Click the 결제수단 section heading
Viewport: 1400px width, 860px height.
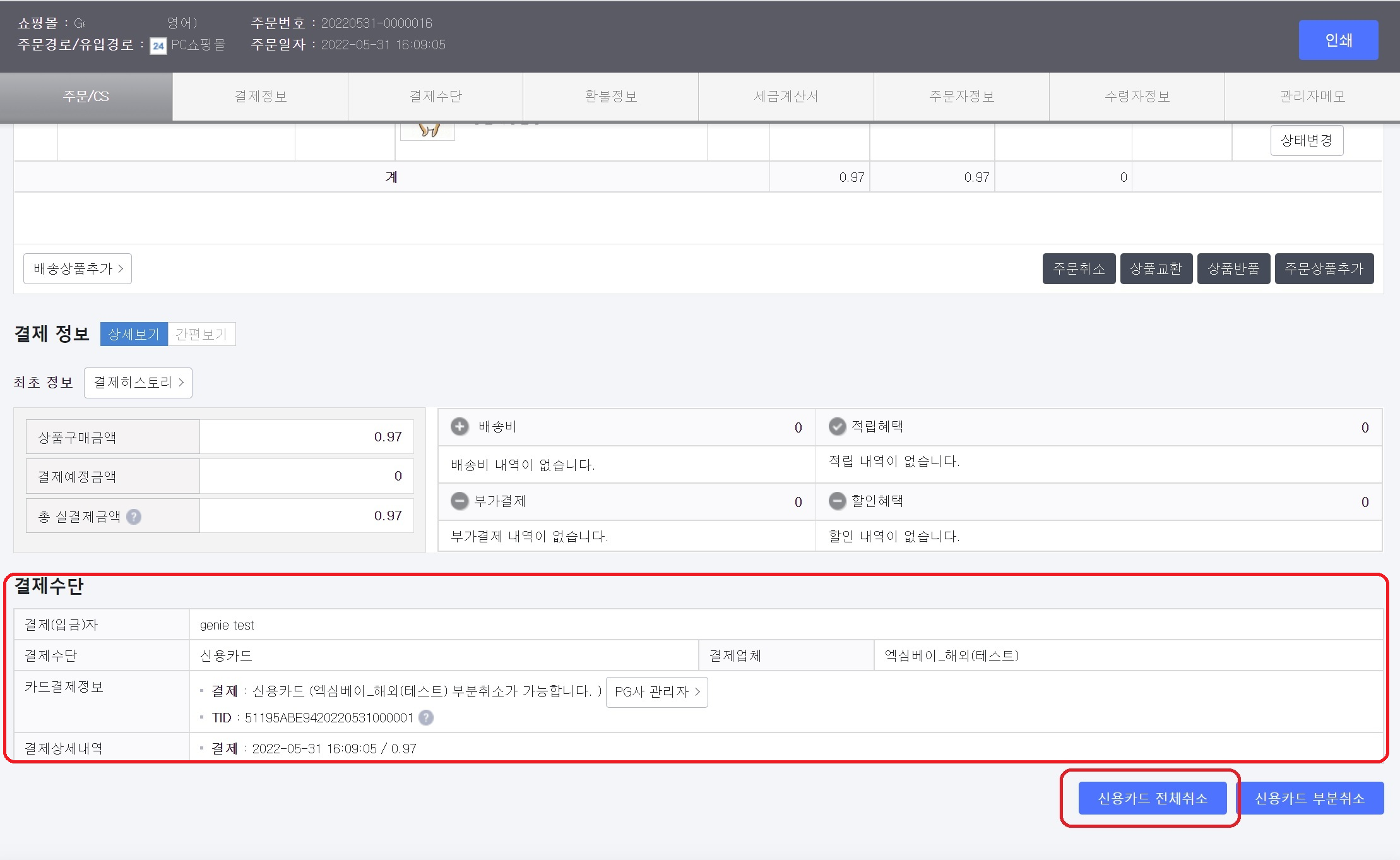pos(49,587)
